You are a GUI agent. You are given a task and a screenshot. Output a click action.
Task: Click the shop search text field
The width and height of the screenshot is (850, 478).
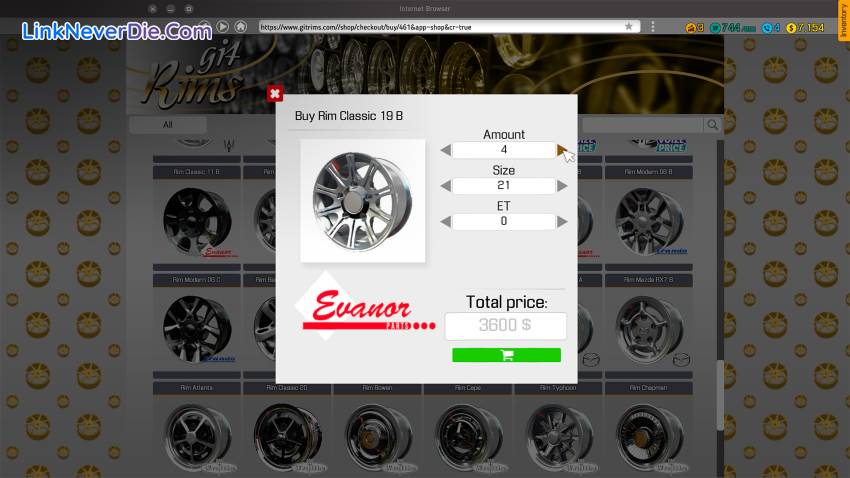(x=643, y=125)
